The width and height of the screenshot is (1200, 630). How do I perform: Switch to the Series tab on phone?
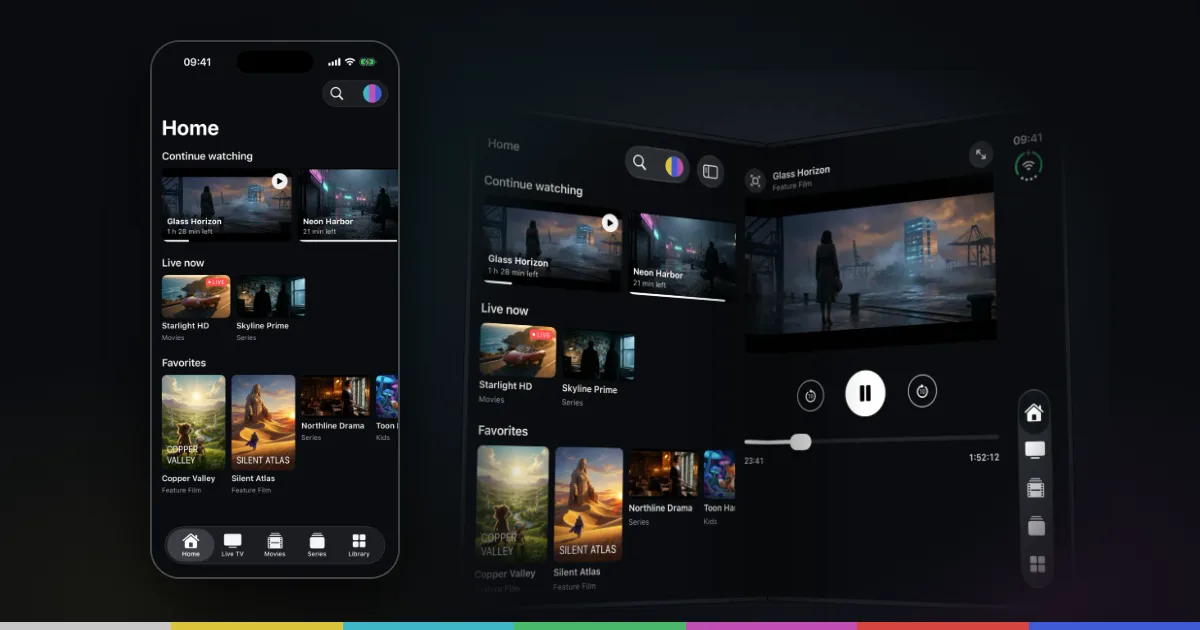coord(317,545)
